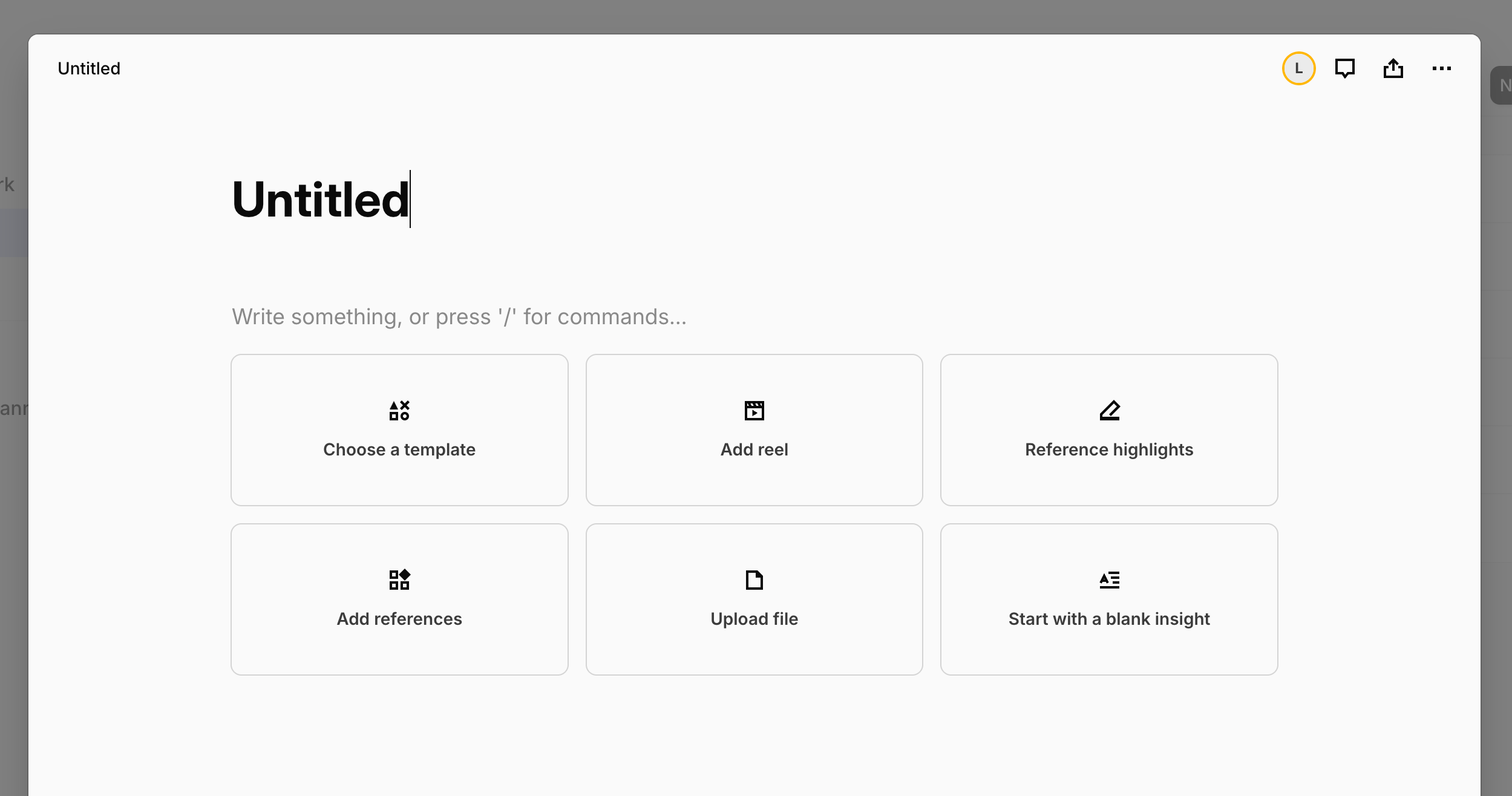The image size is (1512, 796).
Task: Click the add references grid icon
Action: point(399,580)
